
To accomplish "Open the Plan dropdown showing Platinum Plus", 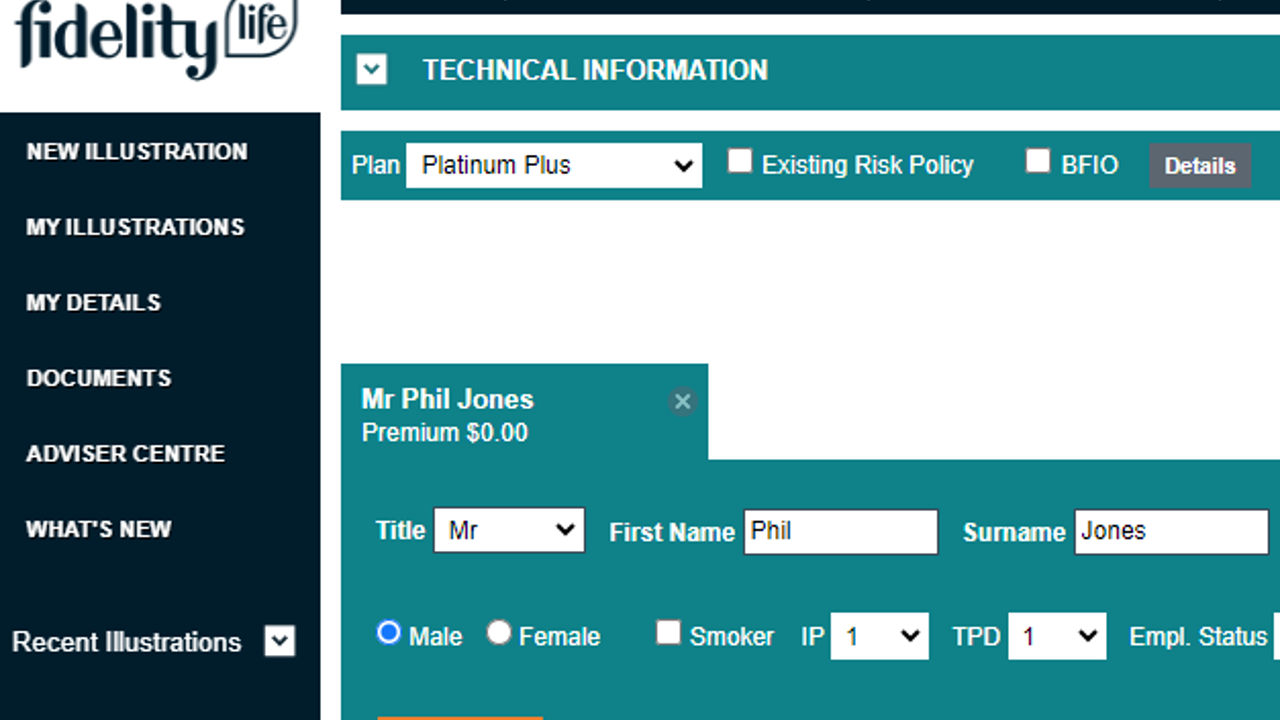I will [x=554, y=165].
